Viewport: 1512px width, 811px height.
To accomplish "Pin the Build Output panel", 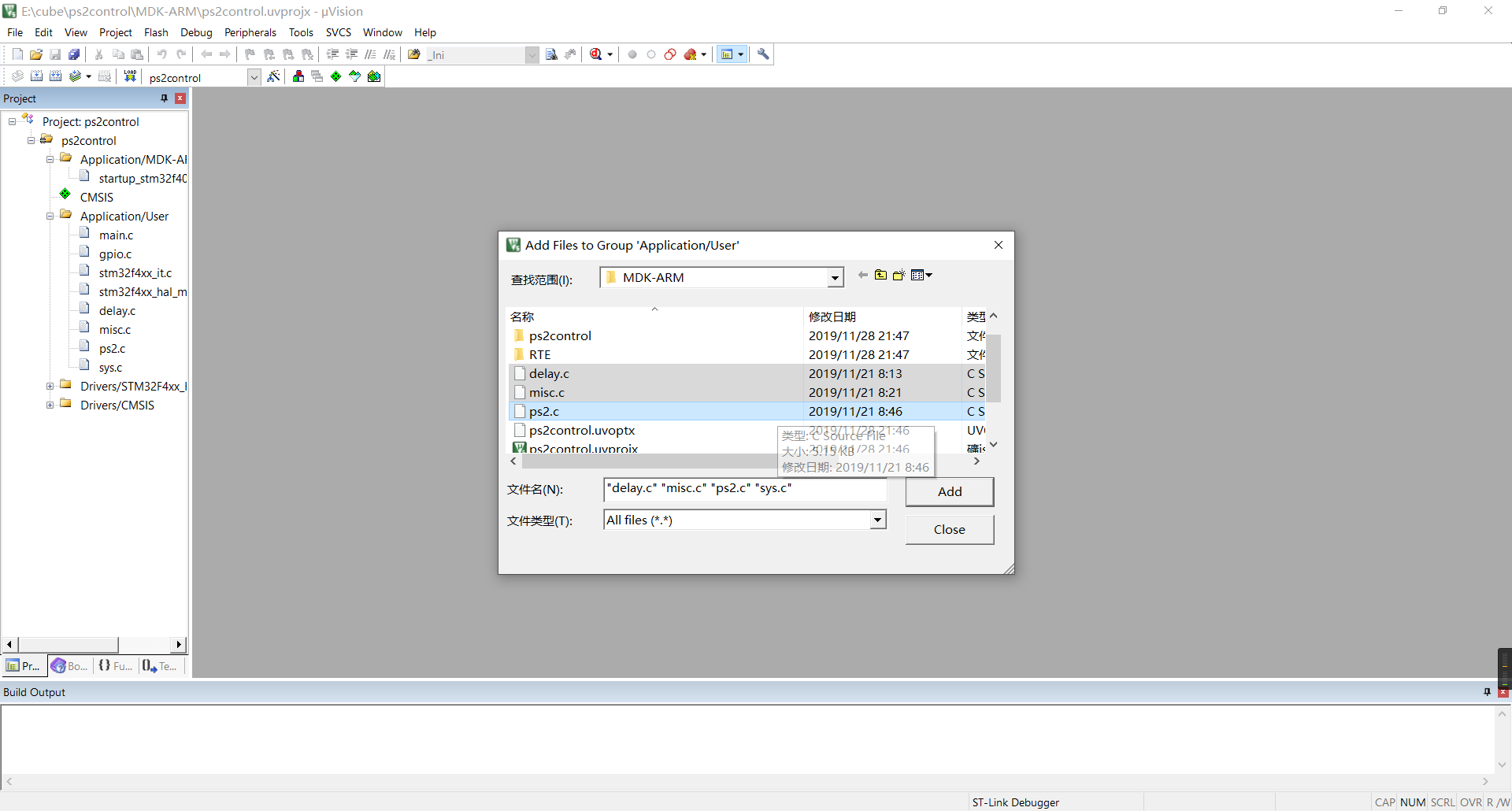I will coord(1487,692).
